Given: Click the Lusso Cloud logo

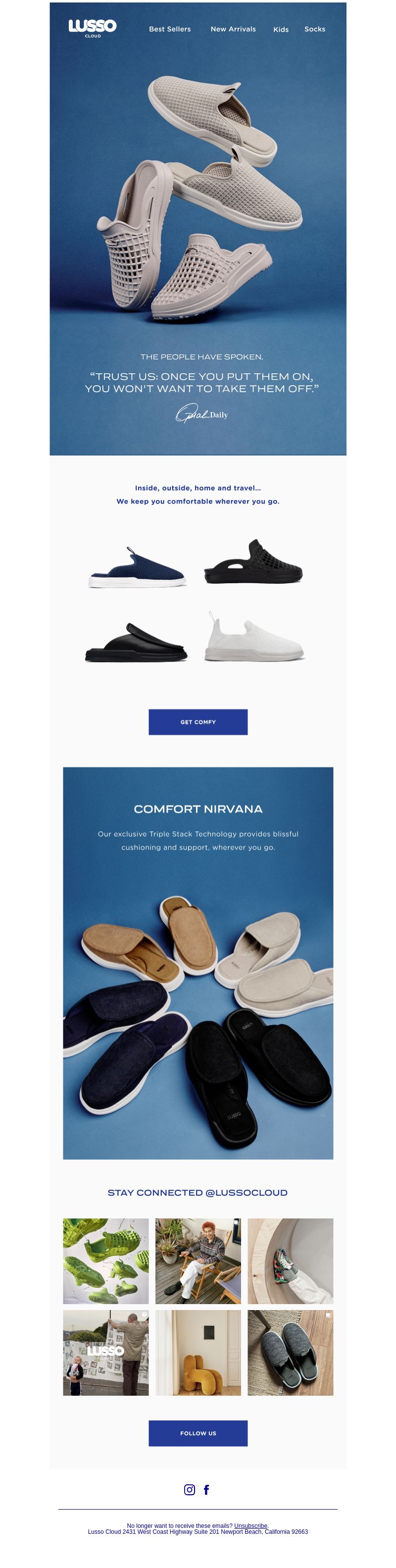Looking at the screenshot, I should [x=93, y=28].
